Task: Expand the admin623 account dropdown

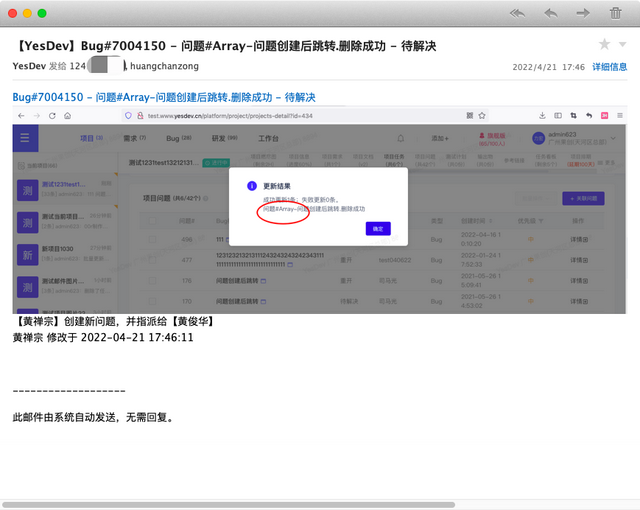Action: 613,138
